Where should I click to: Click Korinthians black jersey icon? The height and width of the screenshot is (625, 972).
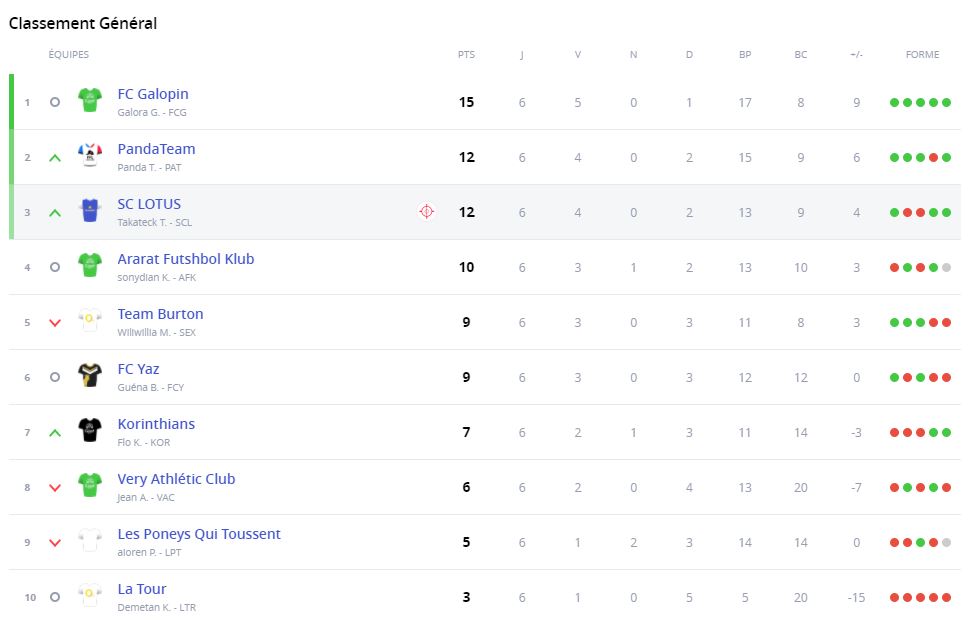[90, 431]
